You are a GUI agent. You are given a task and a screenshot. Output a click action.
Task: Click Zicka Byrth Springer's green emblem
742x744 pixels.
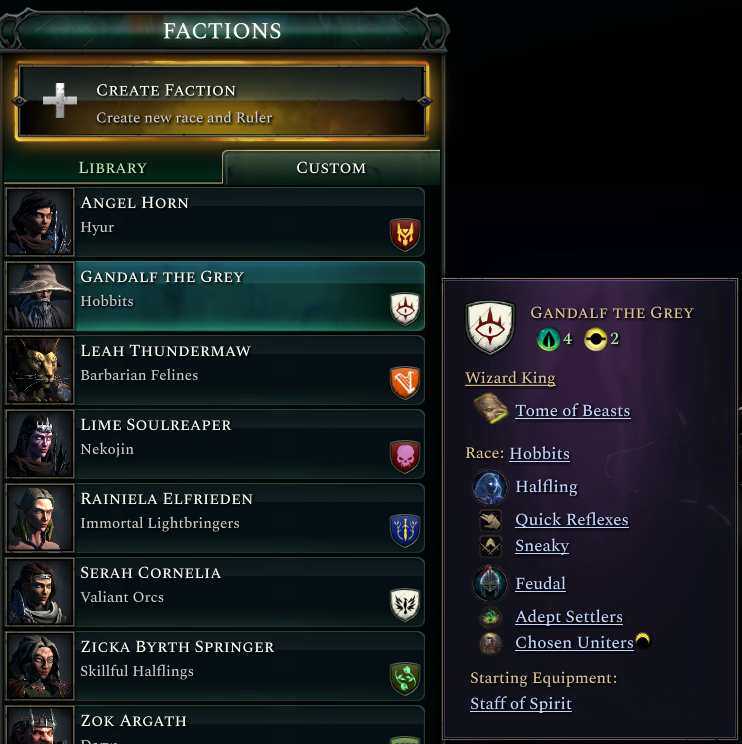tap(405, 679)
